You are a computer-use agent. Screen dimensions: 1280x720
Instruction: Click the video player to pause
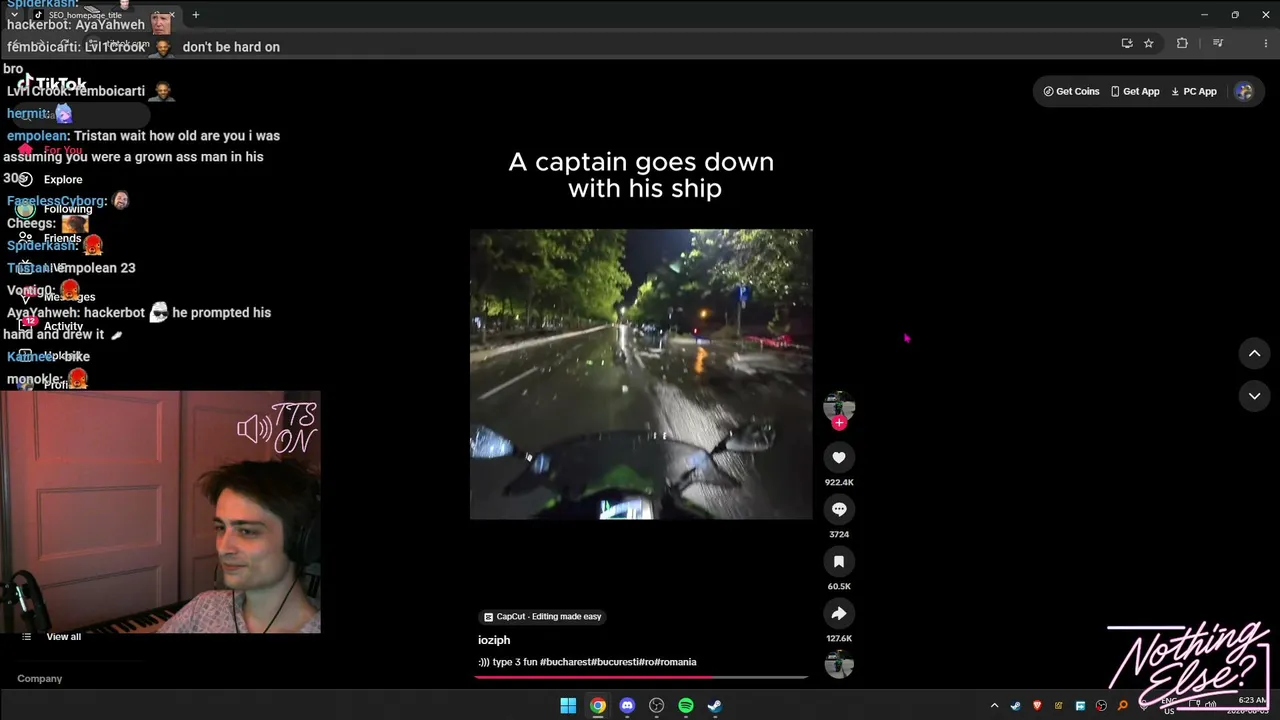click(x=641, y=374)
